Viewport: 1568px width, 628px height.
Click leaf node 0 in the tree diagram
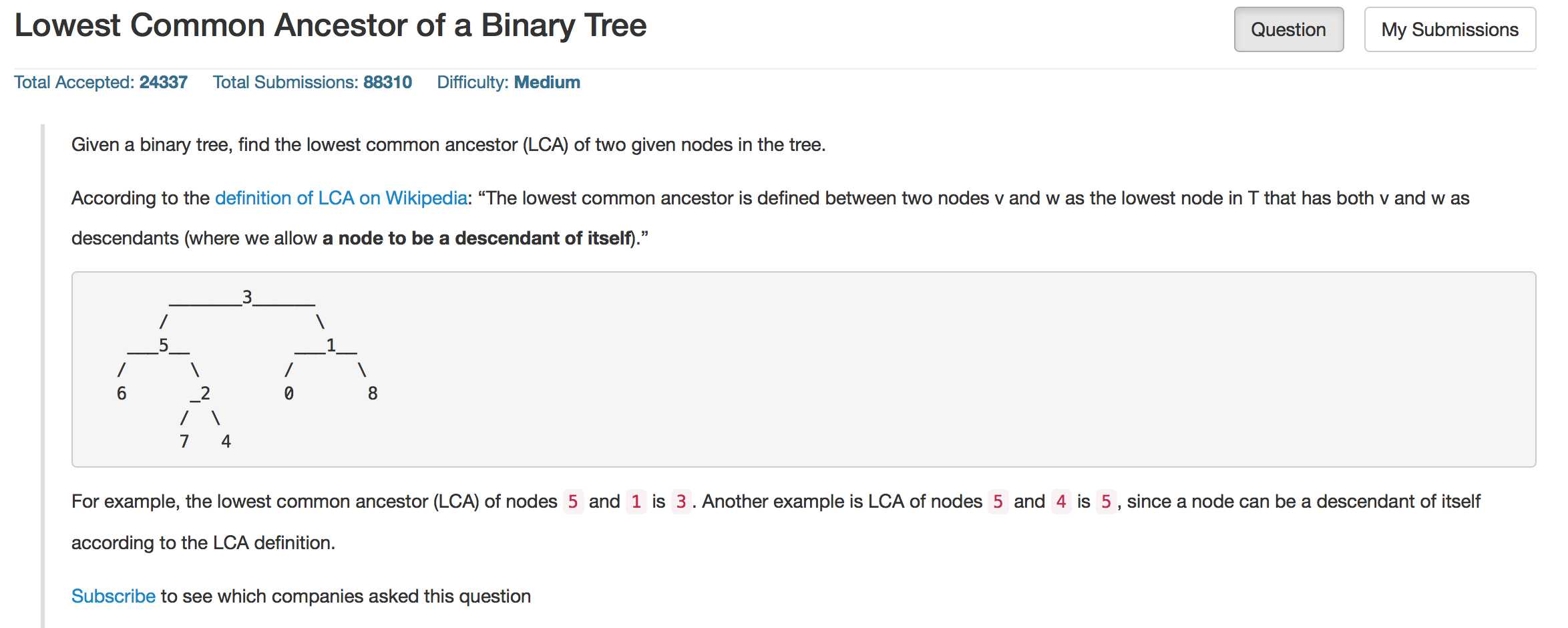pyautogui.click(x=288, y=394)
